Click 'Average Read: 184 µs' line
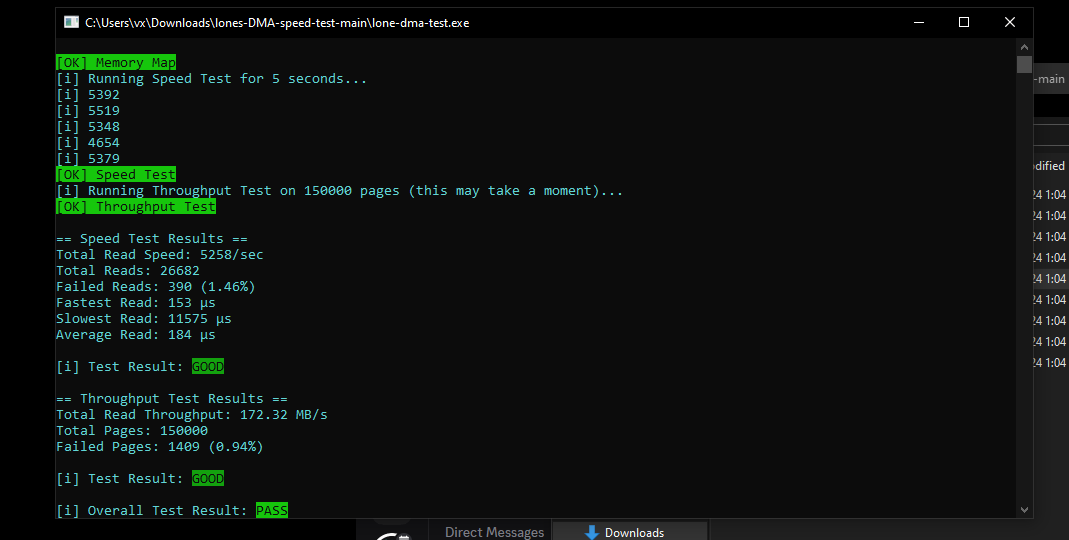1069x540 pixels. tap(136, 335)
